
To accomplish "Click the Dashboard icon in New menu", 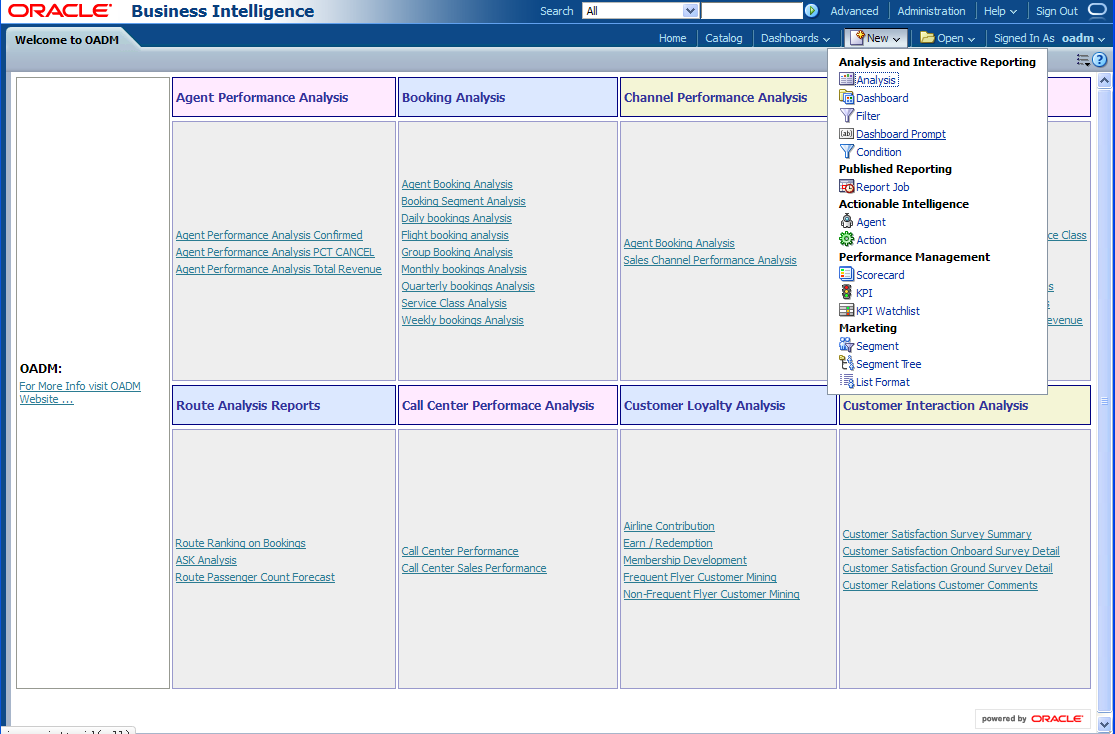I will point(846,98).
